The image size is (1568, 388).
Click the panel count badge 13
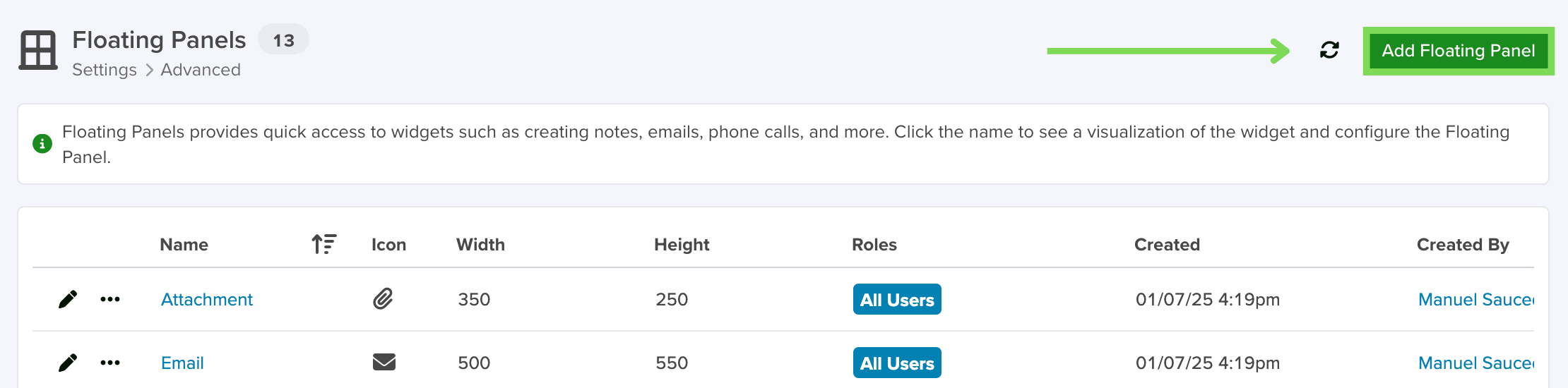pyautogui.click(x=283, y=40)
